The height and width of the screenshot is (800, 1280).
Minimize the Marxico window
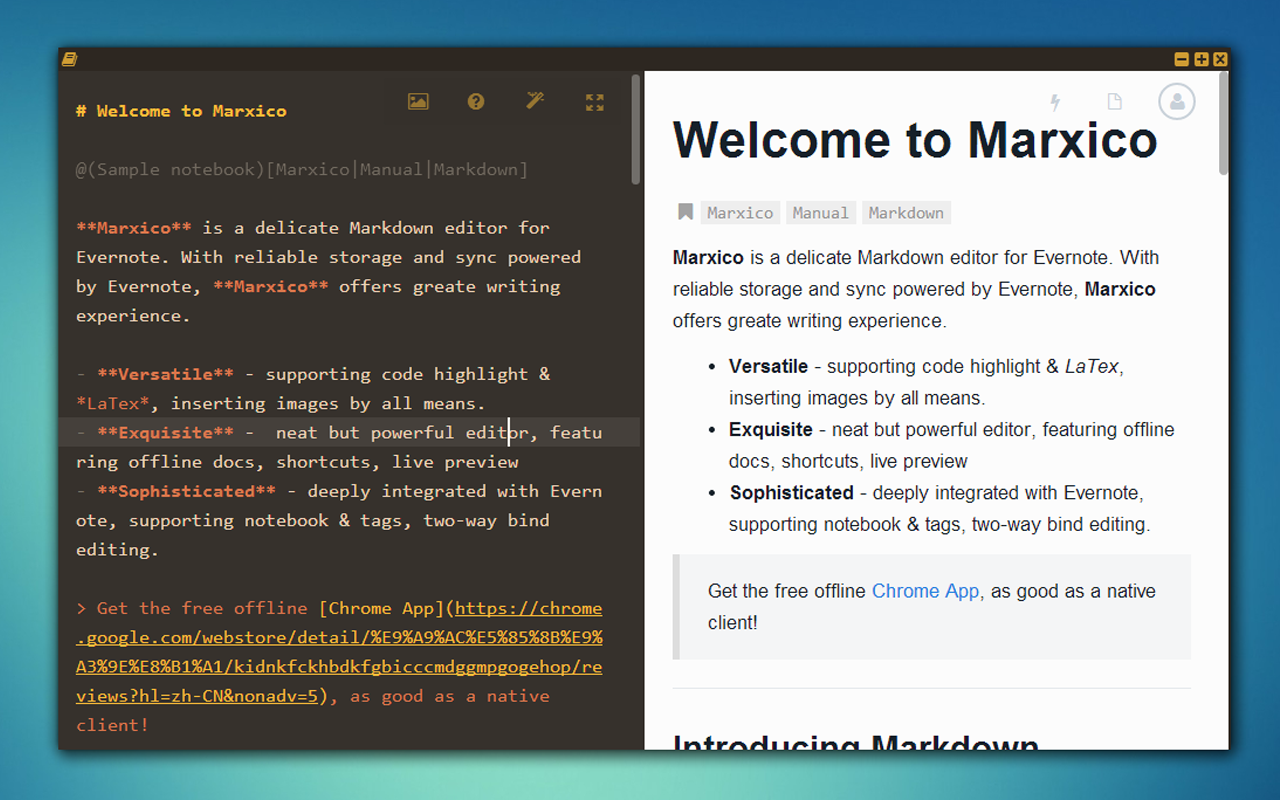point(1181,60)
